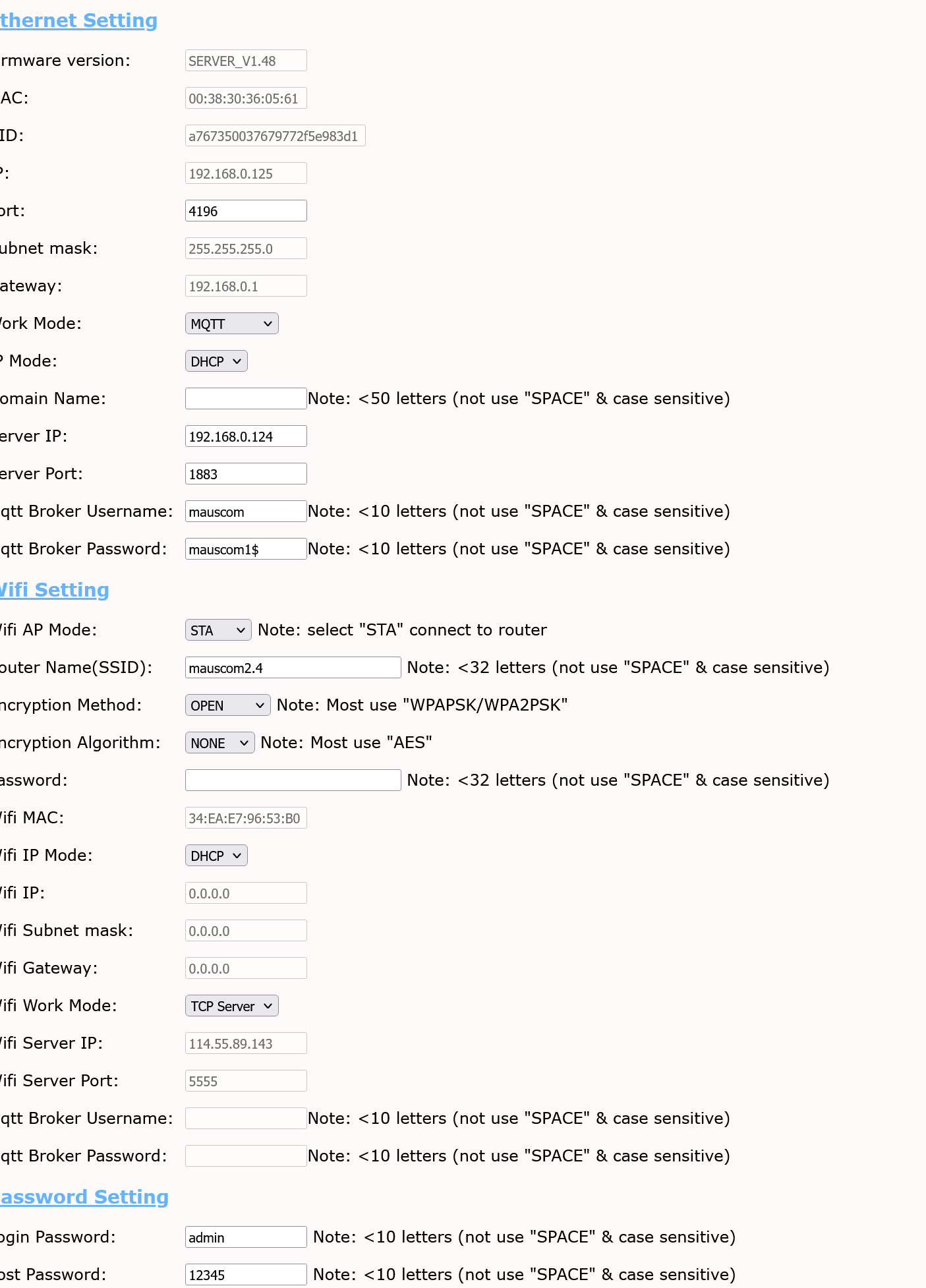Click the Ethernet Setting heading link
926x1288 pixels.
click(78, 20)
